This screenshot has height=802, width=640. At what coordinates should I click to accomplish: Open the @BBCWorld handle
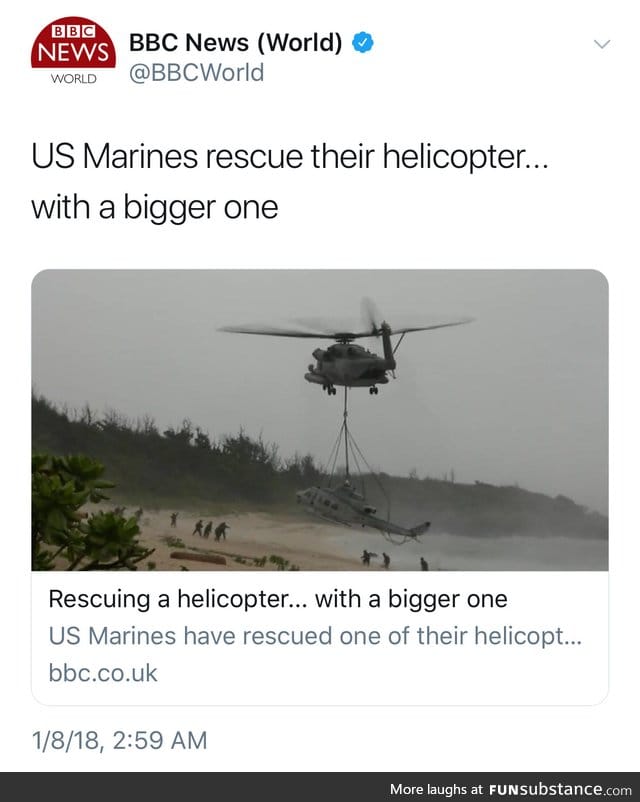[196, 73]
